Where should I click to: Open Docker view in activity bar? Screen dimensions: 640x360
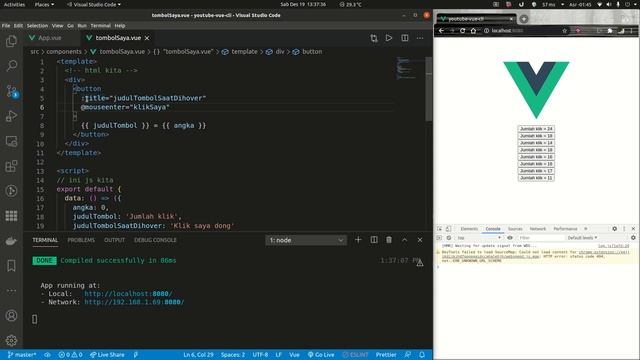point(11,241)
